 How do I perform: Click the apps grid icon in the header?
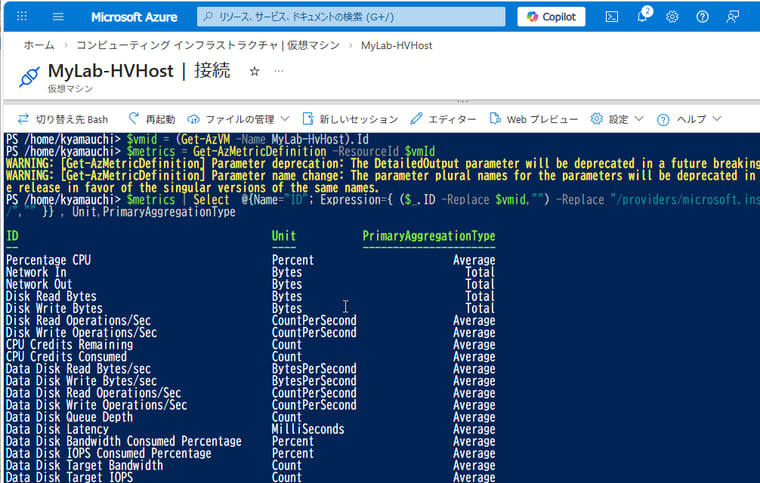click(22, 17)
